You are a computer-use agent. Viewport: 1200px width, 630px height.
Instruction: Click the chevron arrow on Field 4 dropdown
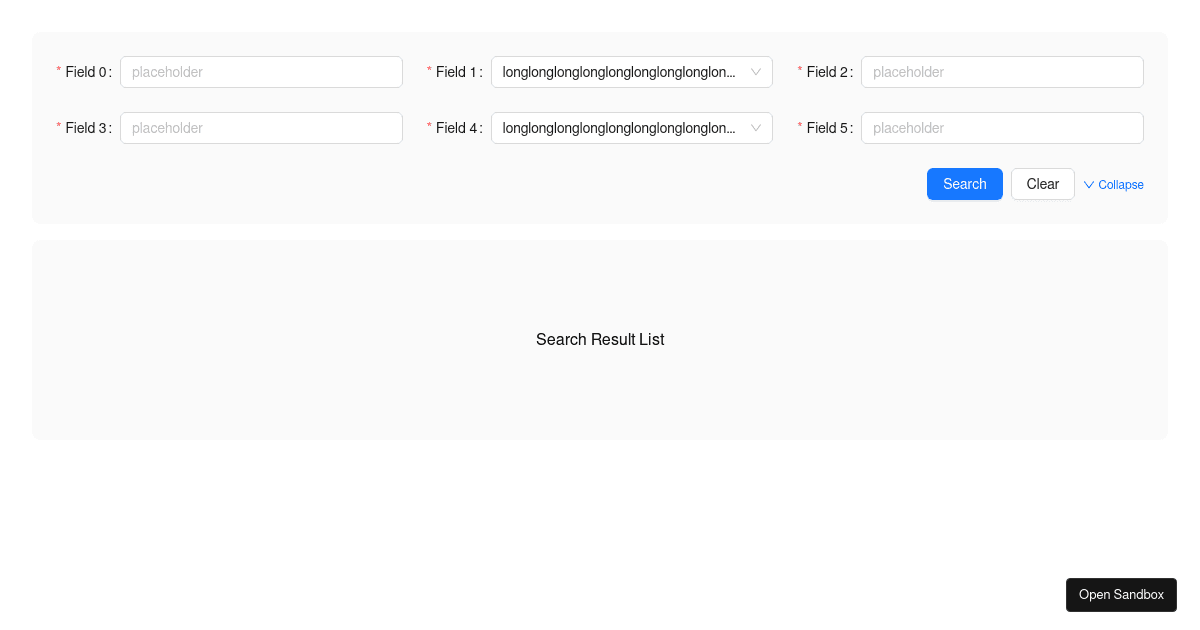click(x=755, y=128)
